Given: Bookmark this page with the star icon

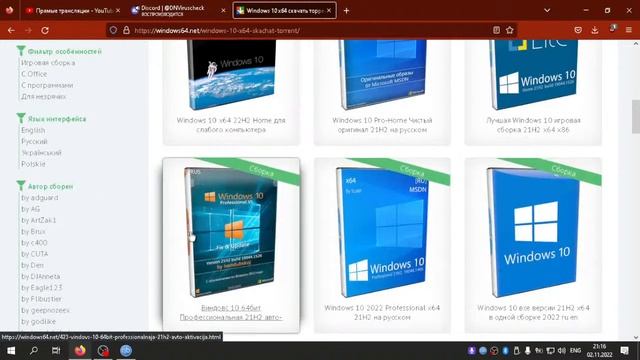Looking at the screenshot, I should pyautogui.click(x=509, y=30).
